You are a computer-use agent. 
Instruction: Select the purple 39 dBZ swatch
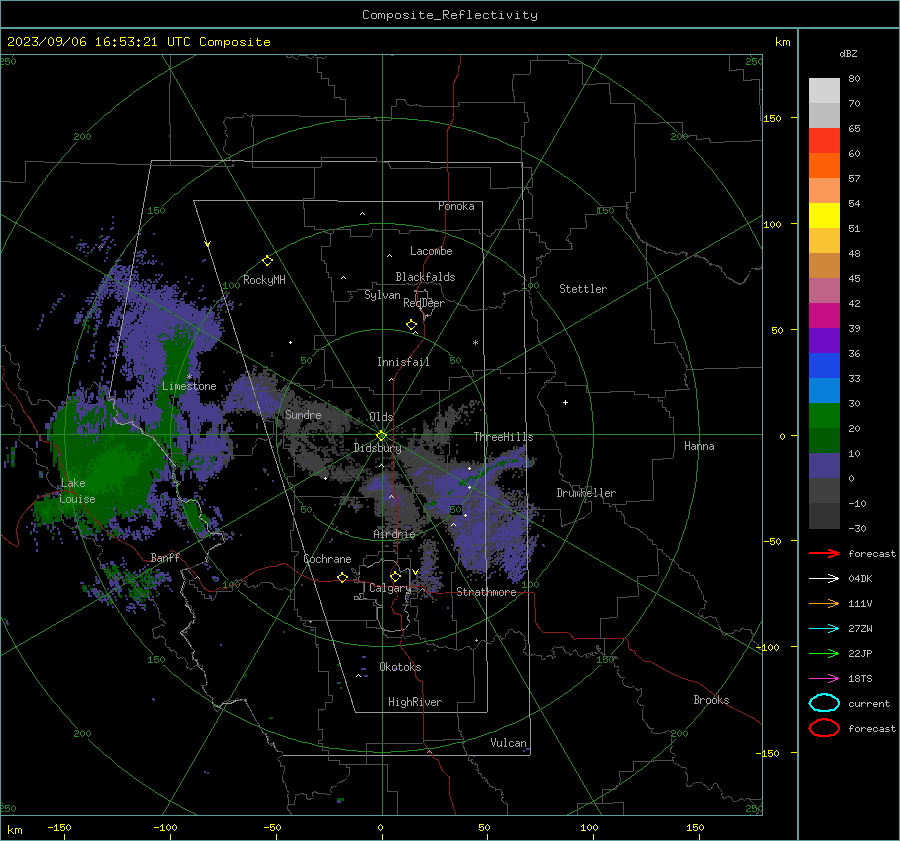(824, 340)
